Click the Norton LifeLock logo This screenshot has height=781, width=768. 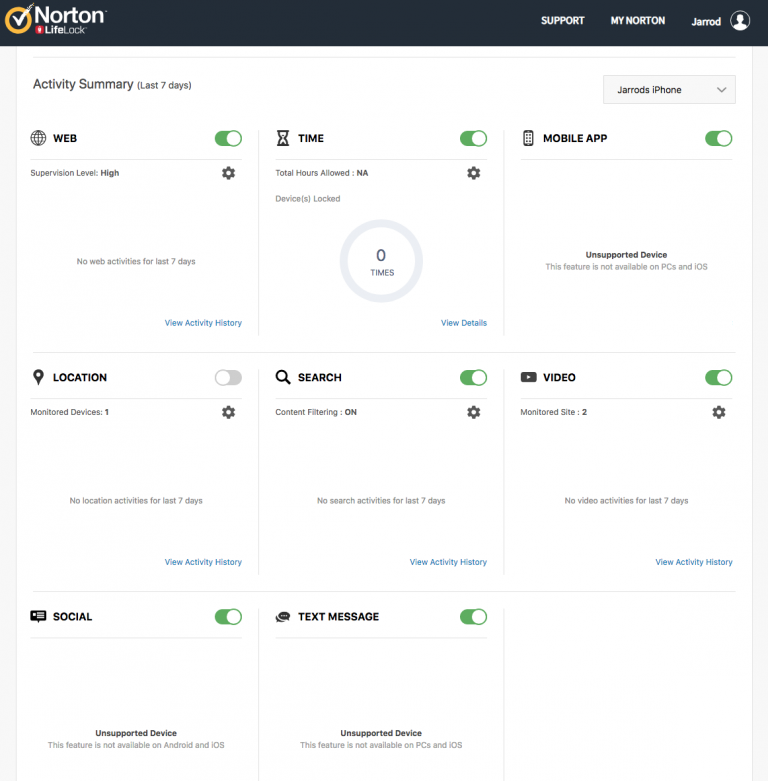[55, 21]
